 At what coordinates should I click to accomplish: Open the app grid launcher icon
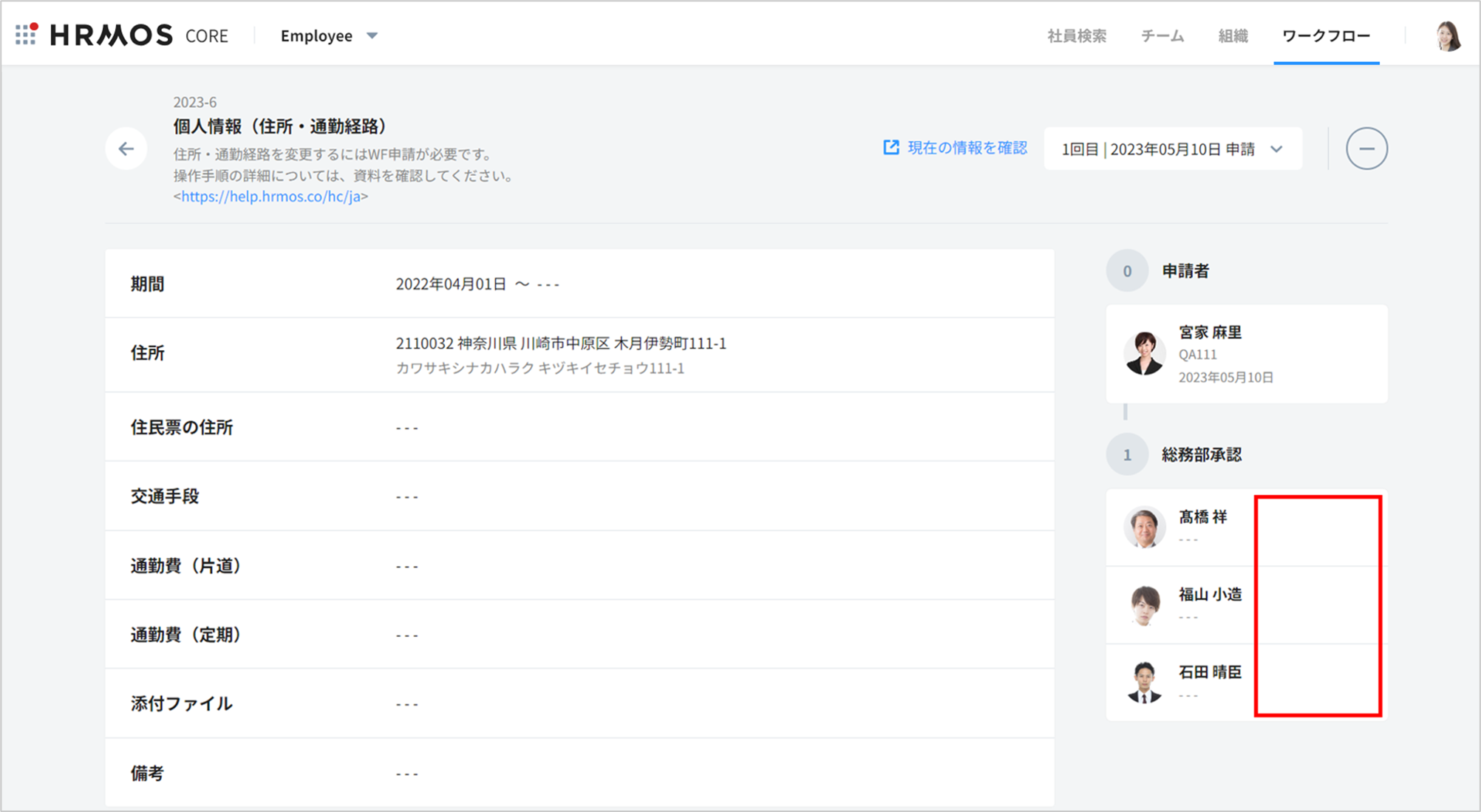(x=26, y=35)
